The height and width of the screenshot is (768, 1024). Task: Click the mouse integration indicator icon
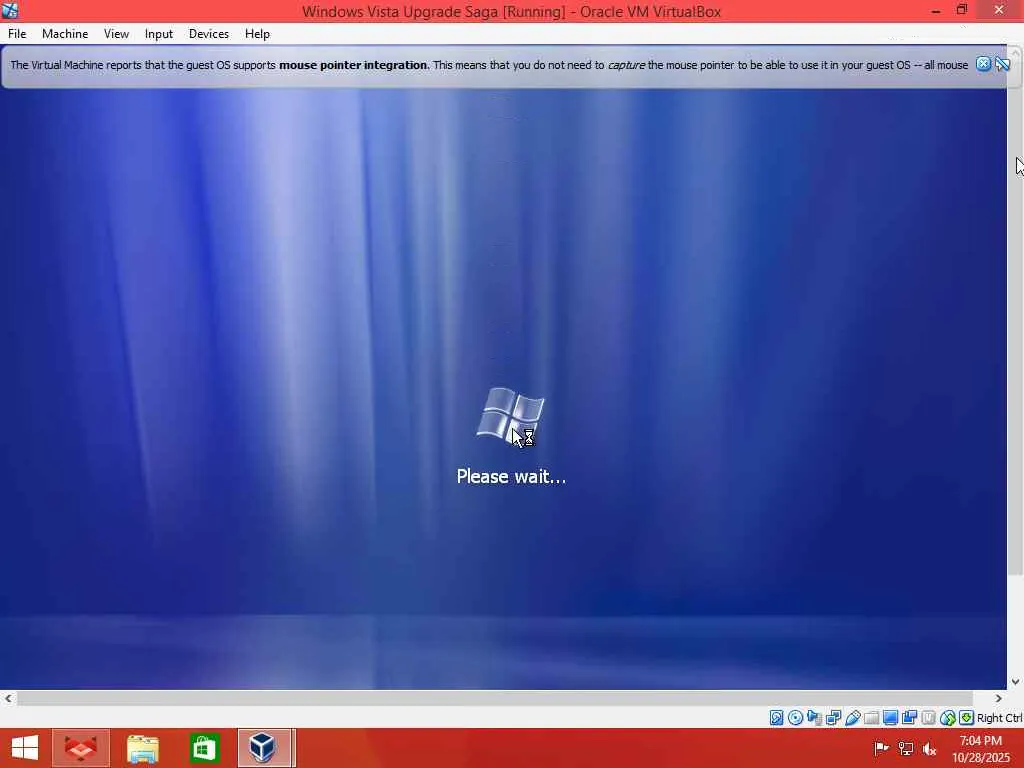tap(948, 718)
